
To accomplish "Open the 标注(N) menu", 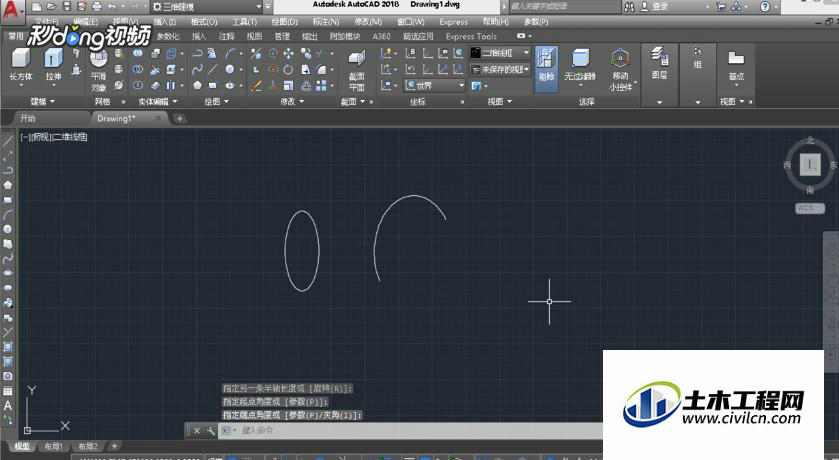I will point(326,22).
